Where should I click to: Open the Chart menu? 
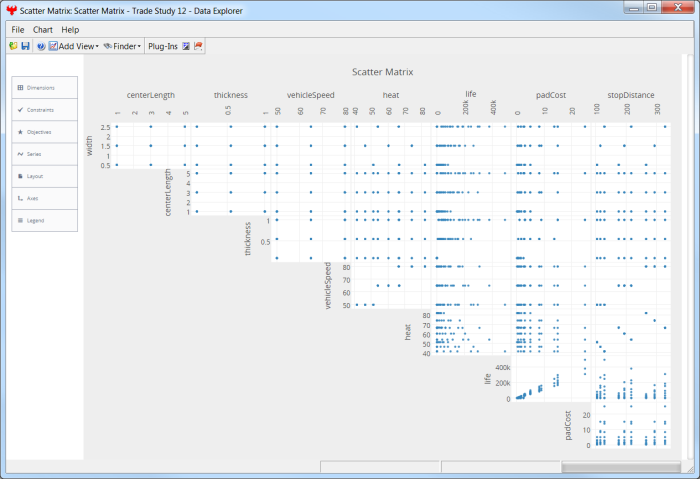(43, 30)
